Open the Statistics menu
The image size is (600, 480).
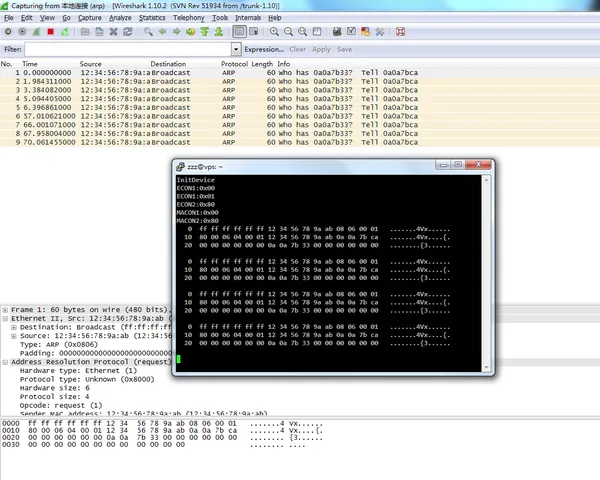tap(152, 18)
